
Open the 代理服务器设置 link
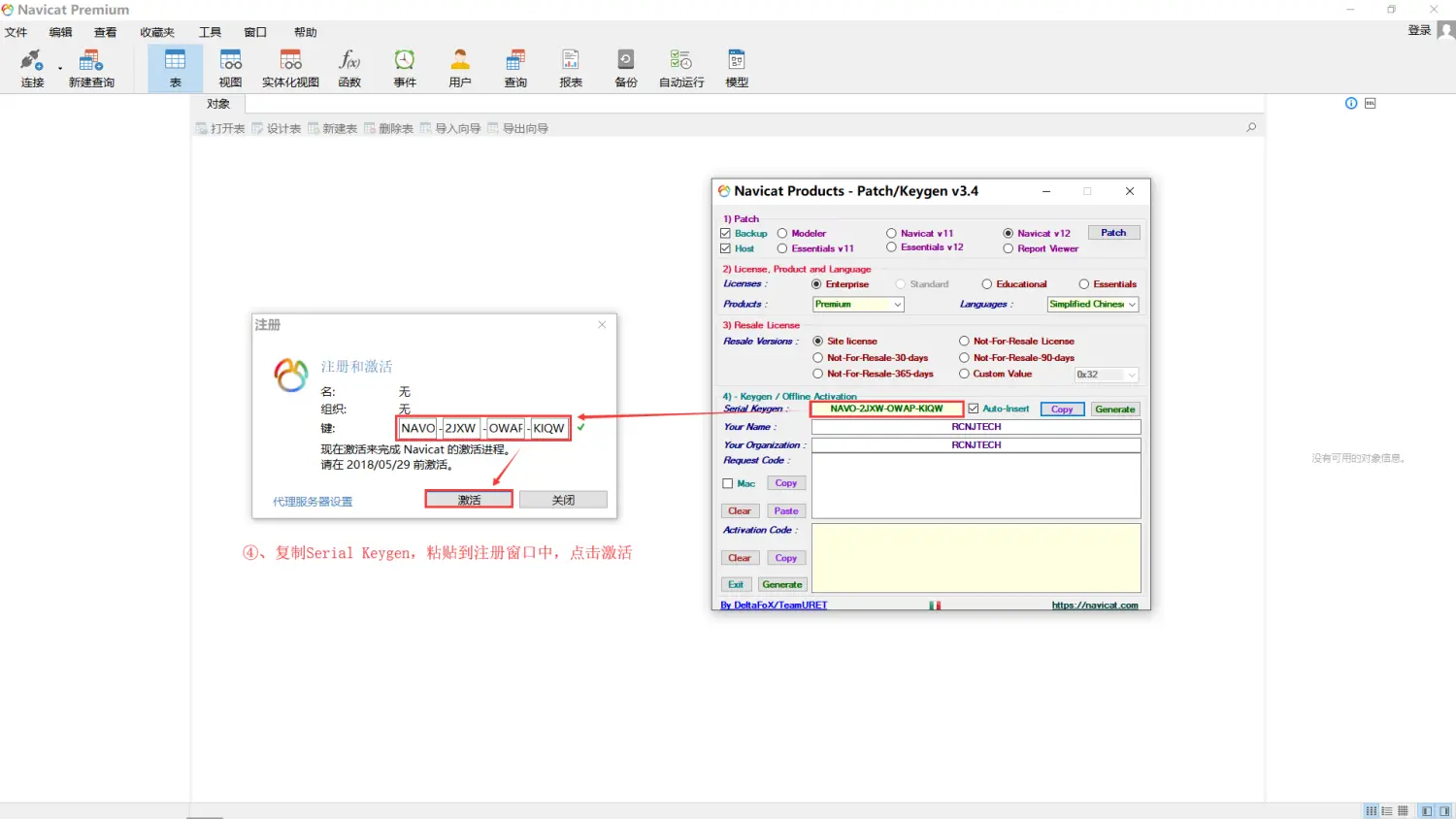313,502
